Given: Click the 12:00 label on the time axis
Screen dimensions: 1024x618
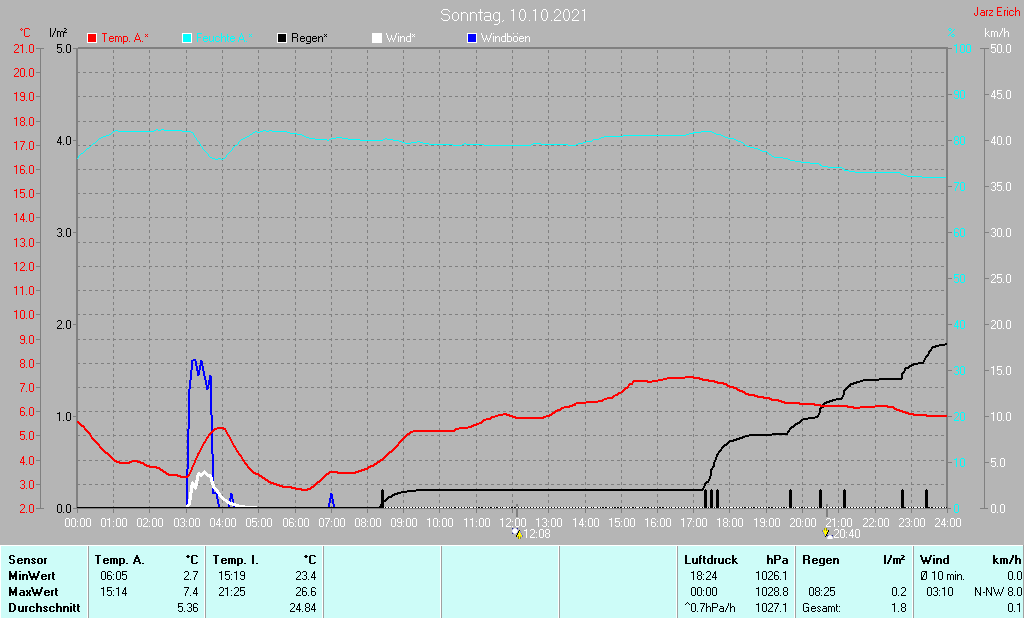Looking at the screenshot, I should (x=513, y=523).
